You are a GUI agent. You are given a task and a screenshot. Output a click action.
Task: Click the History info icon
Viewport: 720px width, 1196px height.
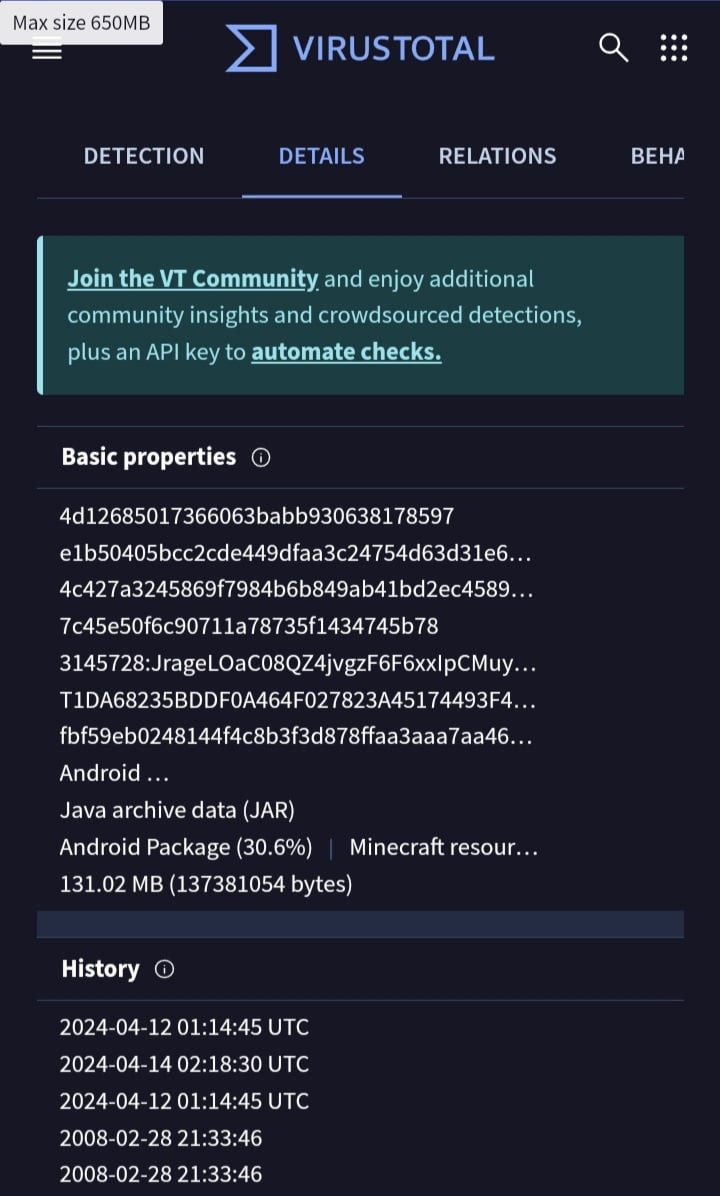coord(164,969)
